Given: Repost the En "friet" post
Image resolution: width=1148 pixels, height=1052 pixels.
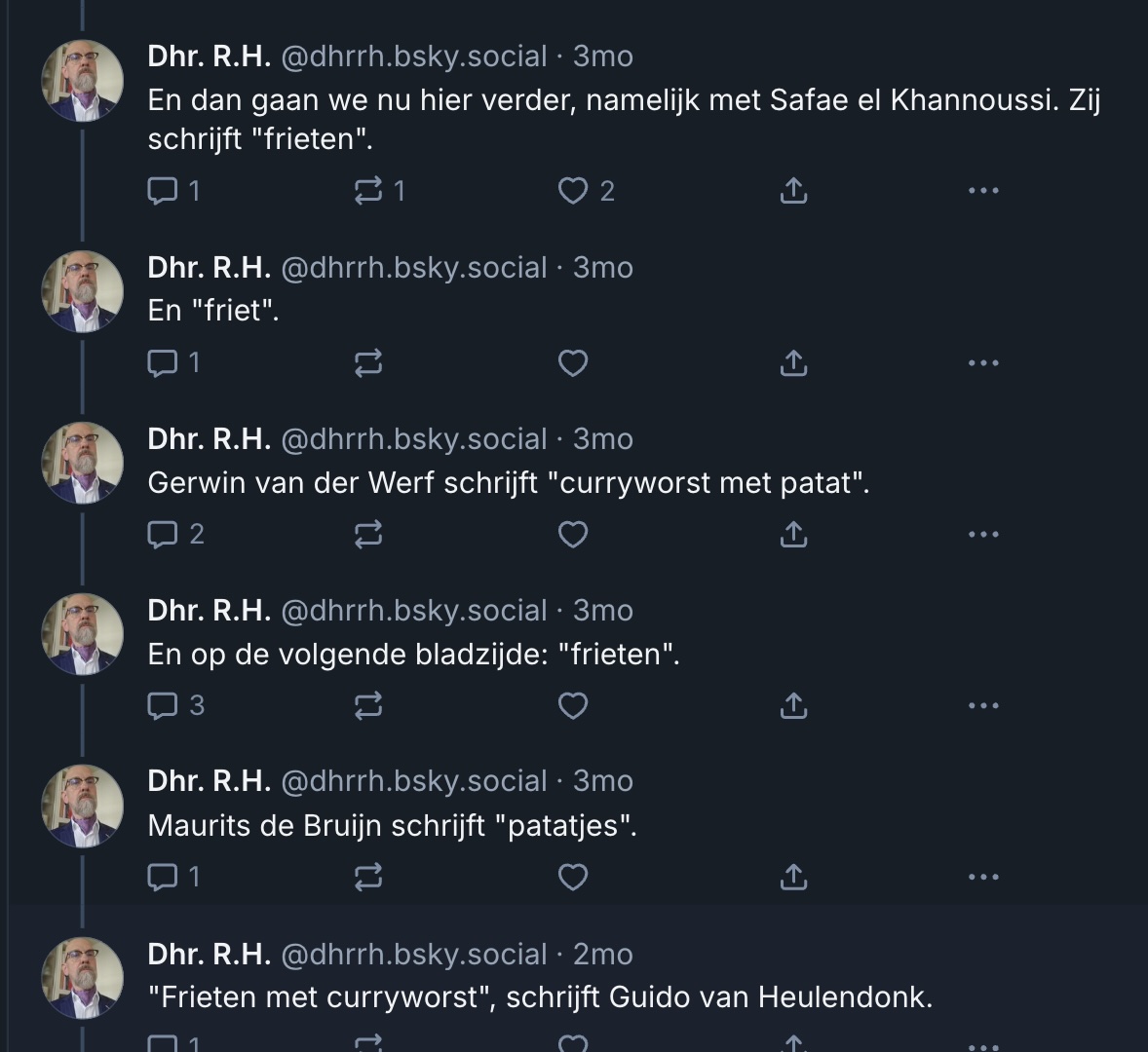Looking at the screenshot, I should click(x=368, y=363).
